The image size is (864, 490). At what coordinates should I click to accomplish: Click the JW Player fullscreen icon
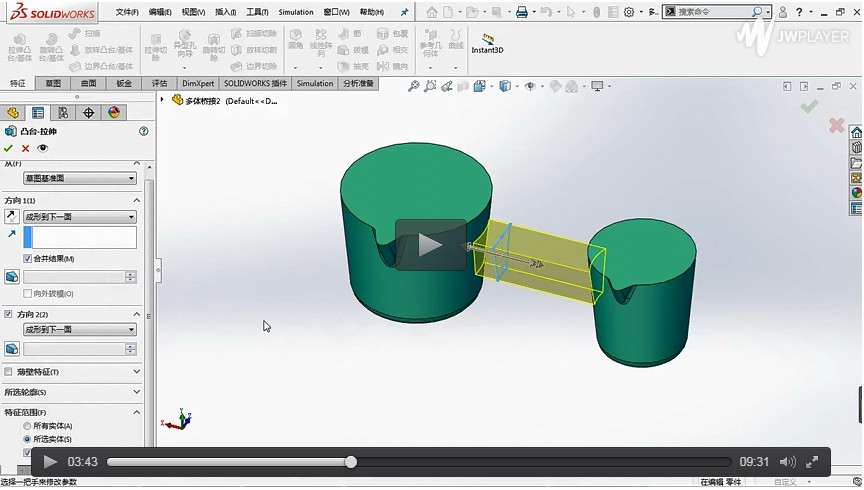click(812, 462)
